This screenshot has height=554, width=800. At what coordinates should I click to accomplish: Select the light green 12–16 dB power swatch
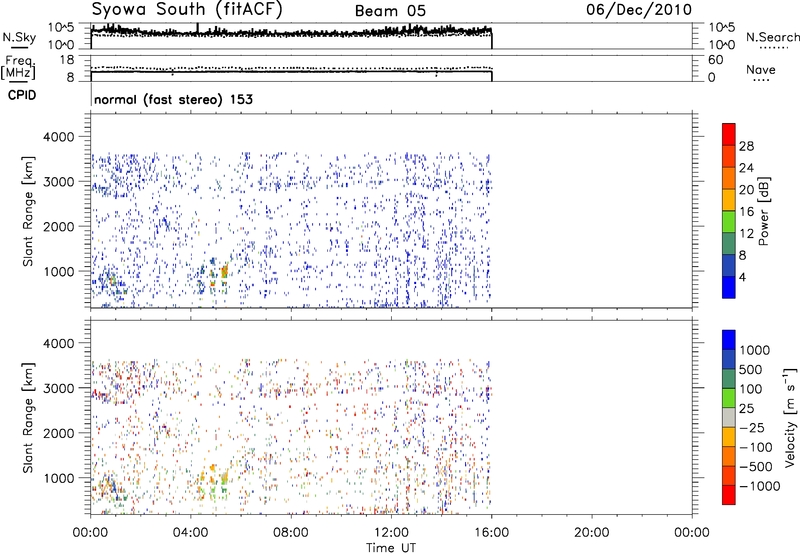pyautogui.click(x=729, y=222)
